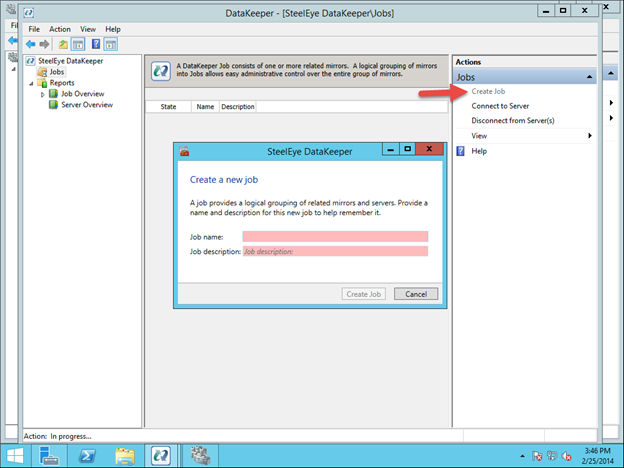
Task: Click the Forward arrow toolbar icon
Action: (x=44, y=45)
